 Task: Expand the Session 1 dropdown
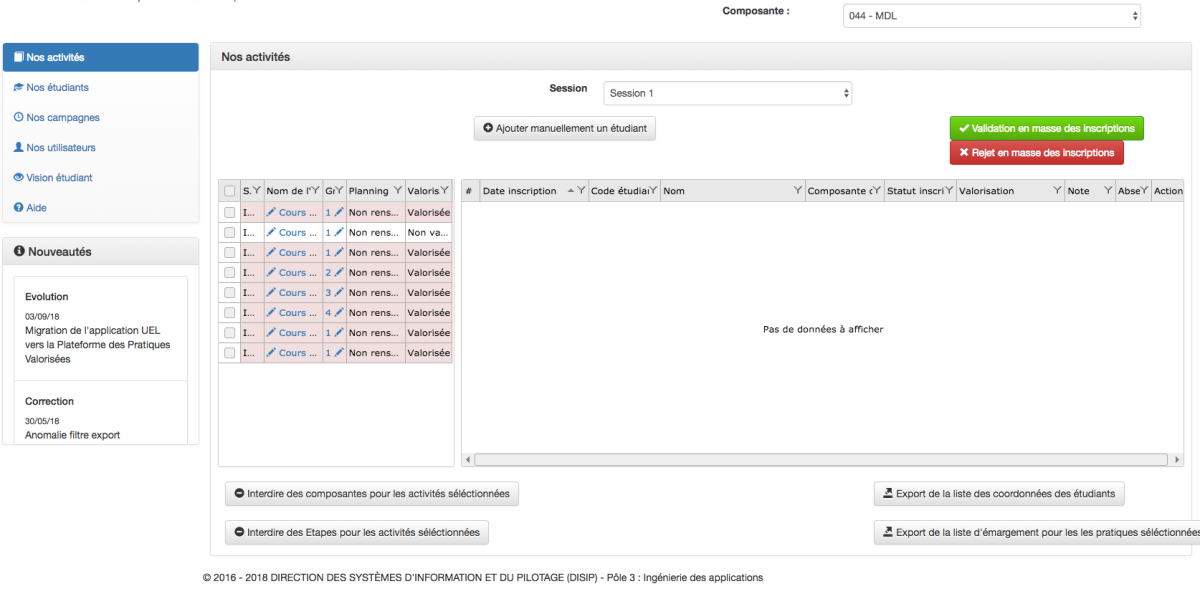pyautogui.click(x=727, y=93)
